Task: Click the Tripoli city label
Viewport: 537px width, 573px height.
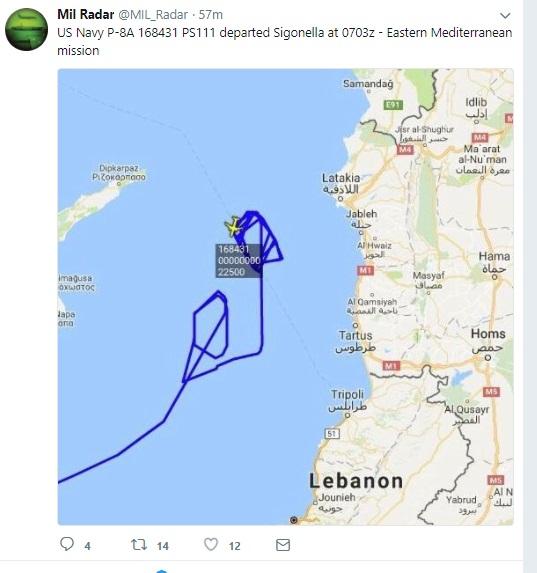Action: click(x=347, y=394)
